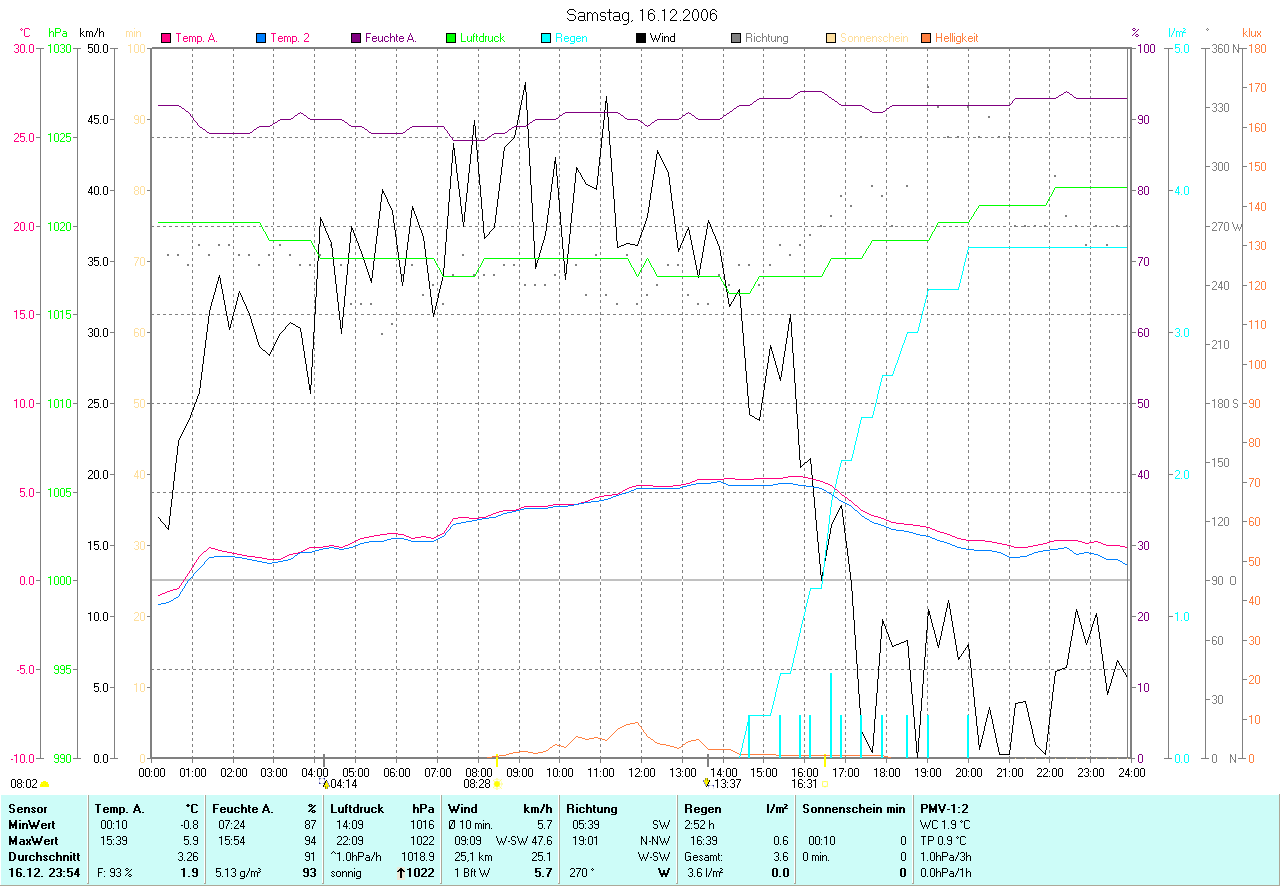Click the Richtung legend label

pyautogui.click(x=766, y=38)
